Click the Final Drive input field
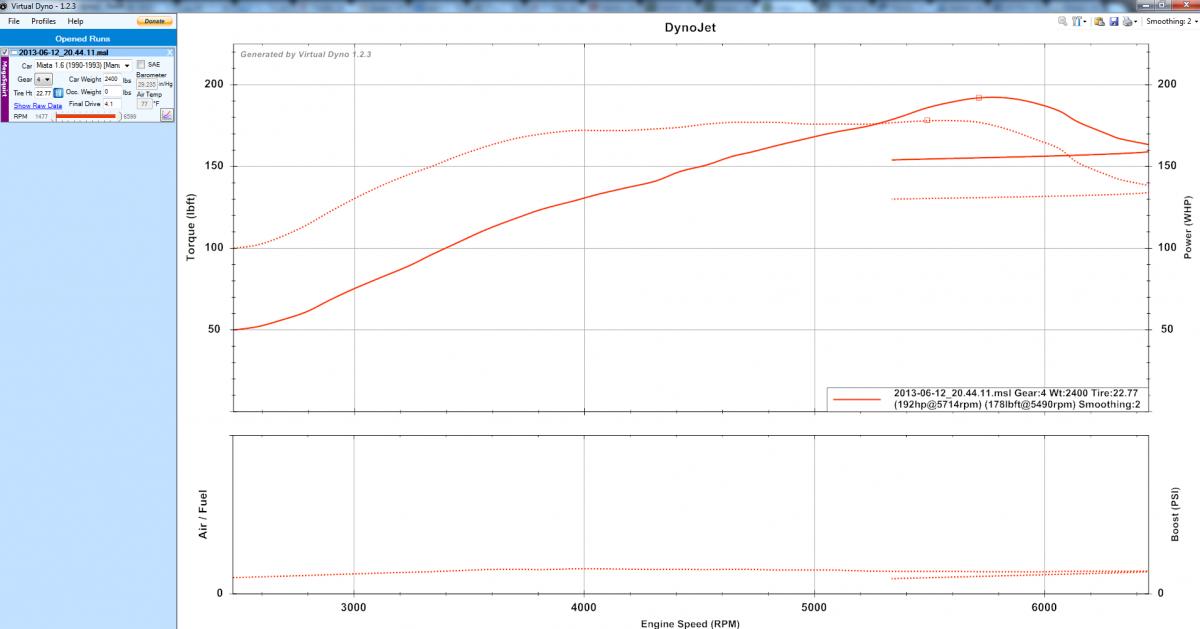Image resolution: width=1200 pixels, height=629 pixels. click(112, 104)
